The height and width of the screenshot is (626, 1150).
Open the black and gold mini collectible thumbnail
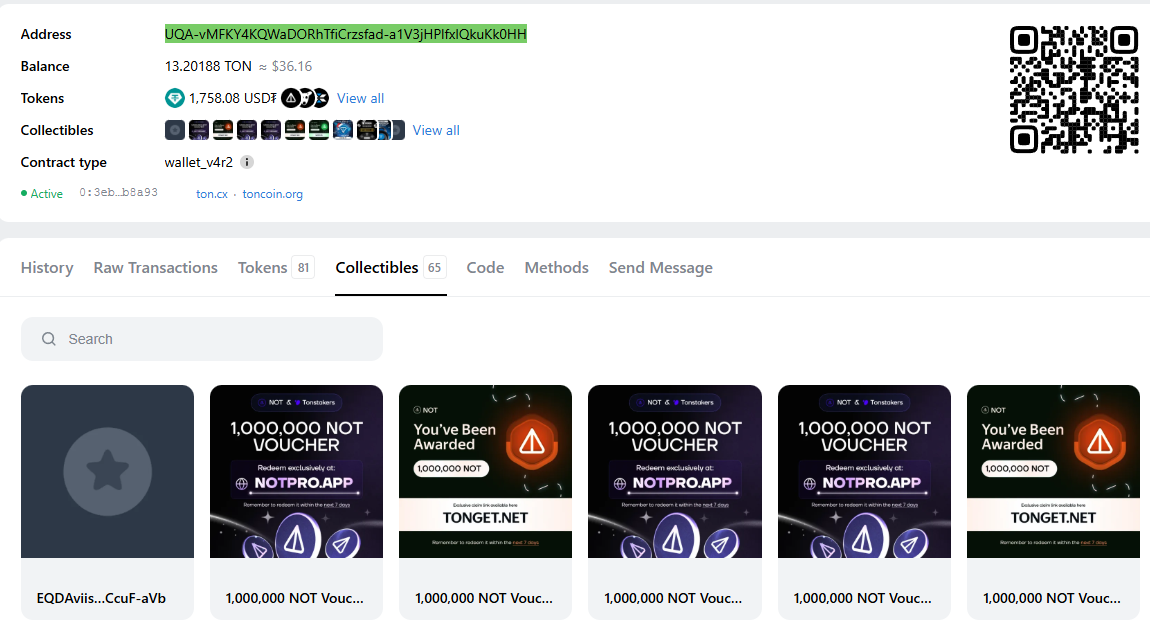[367, 130]
